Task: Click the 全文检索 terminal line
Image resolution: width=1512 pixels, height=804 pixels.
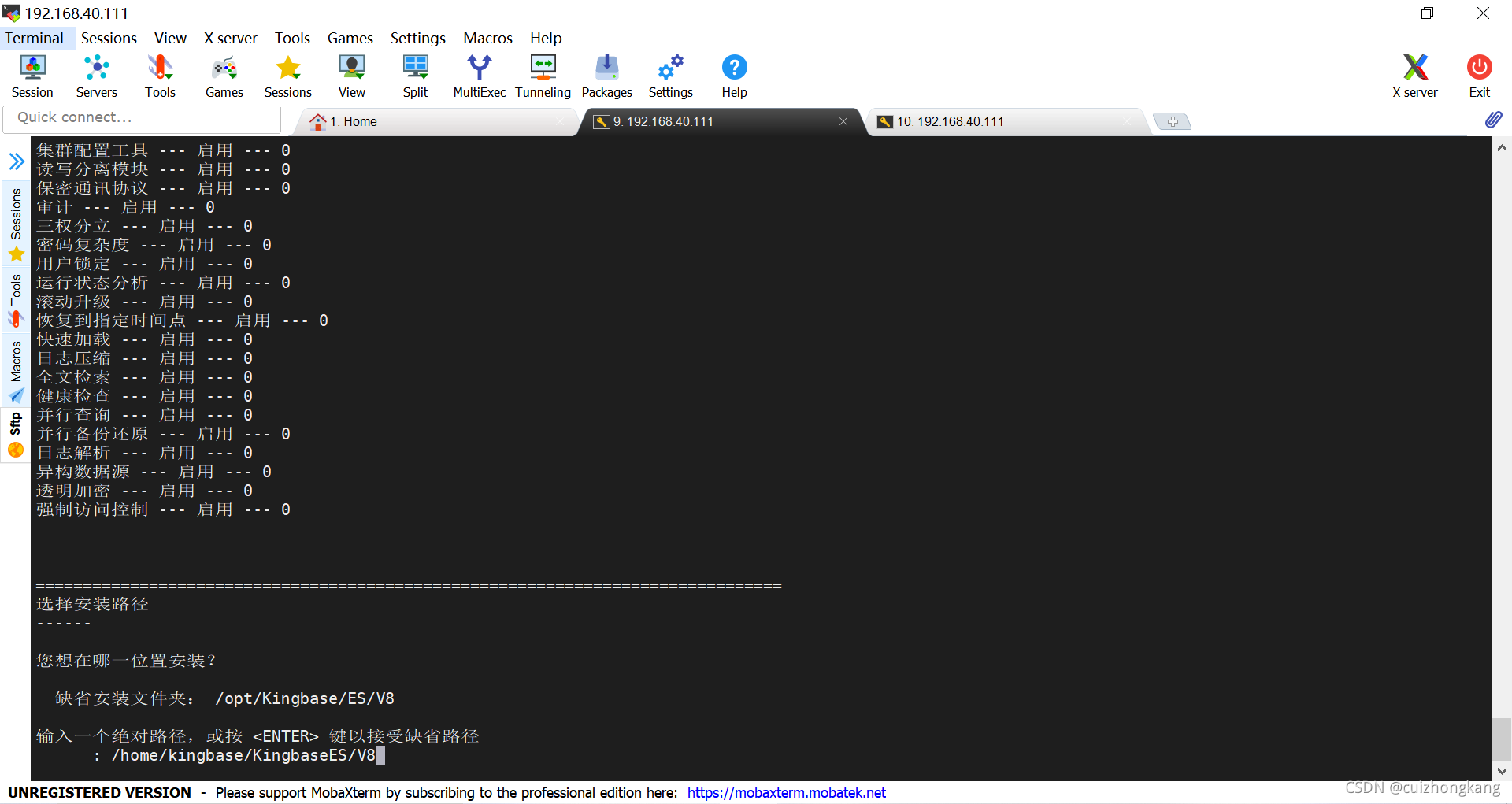Action: [144, 377]
